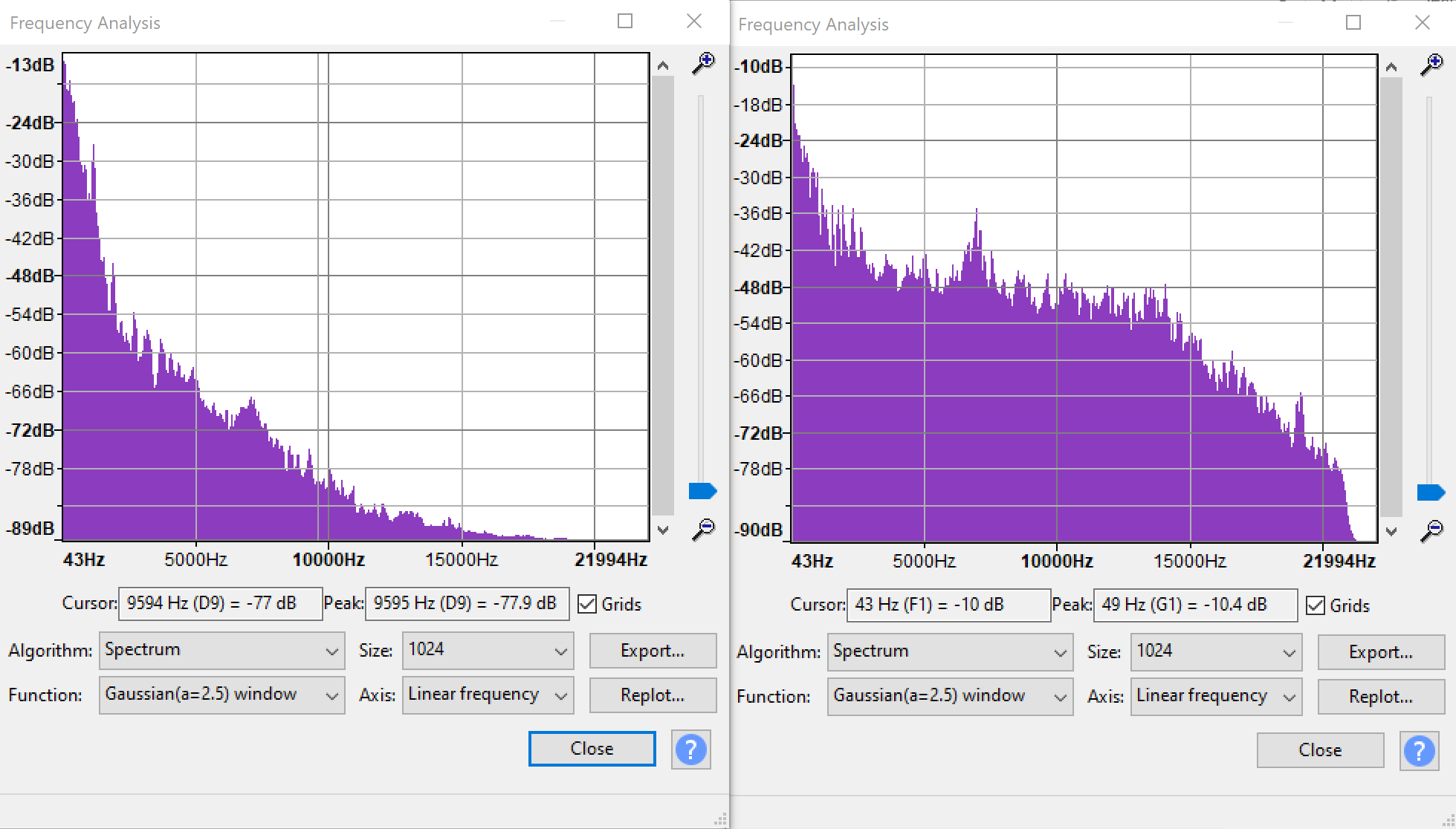The height and width of the screenshot is (829, 1456).
Task: Toggle the Grids checkbox on left plot
Action: tap(588, 604)
